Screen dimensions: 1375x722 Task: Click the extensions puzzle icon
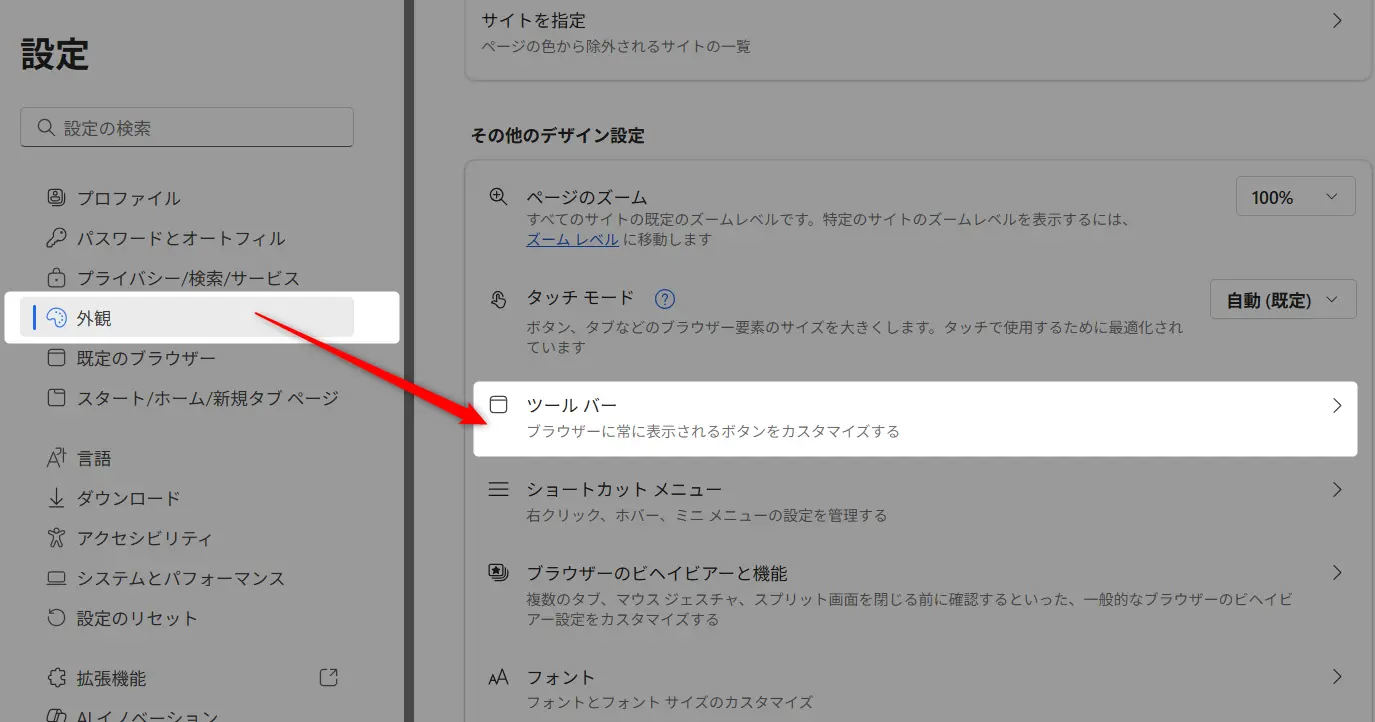57,678
